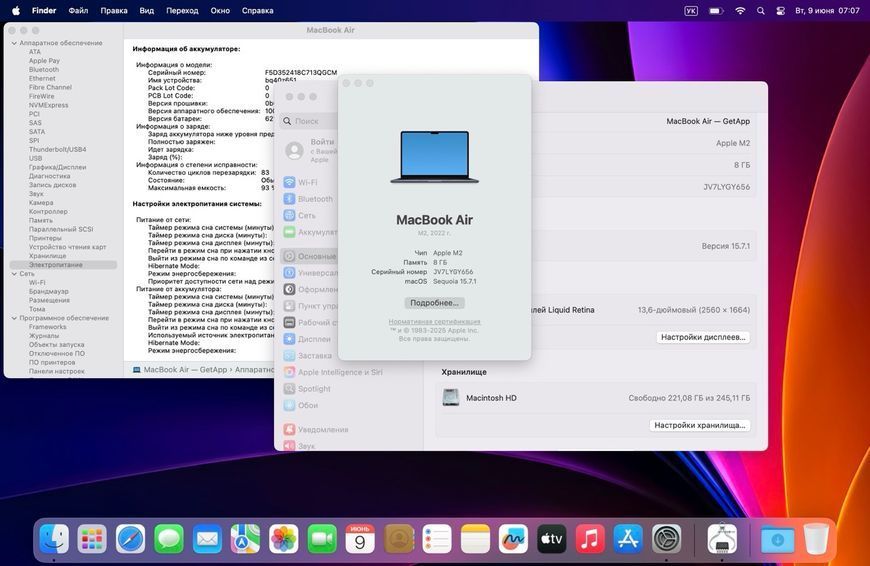The width and height of the screenshot is (870, 566).
Task: Collapse the Сеть tree section
Action: [14, 274]
